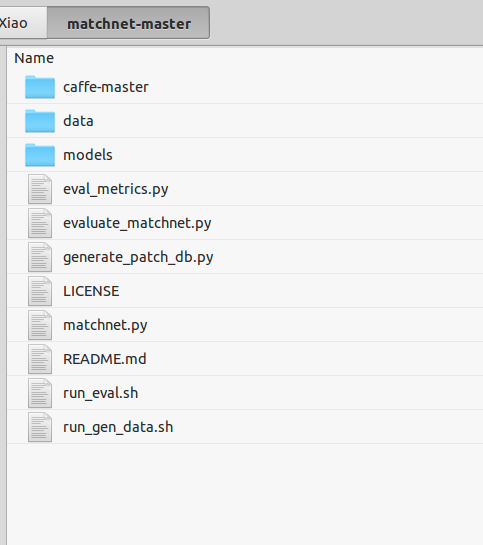The height and width of the screenshot is (545, 483).
Task: Click the README.md file icon
Action: (40, 359)
